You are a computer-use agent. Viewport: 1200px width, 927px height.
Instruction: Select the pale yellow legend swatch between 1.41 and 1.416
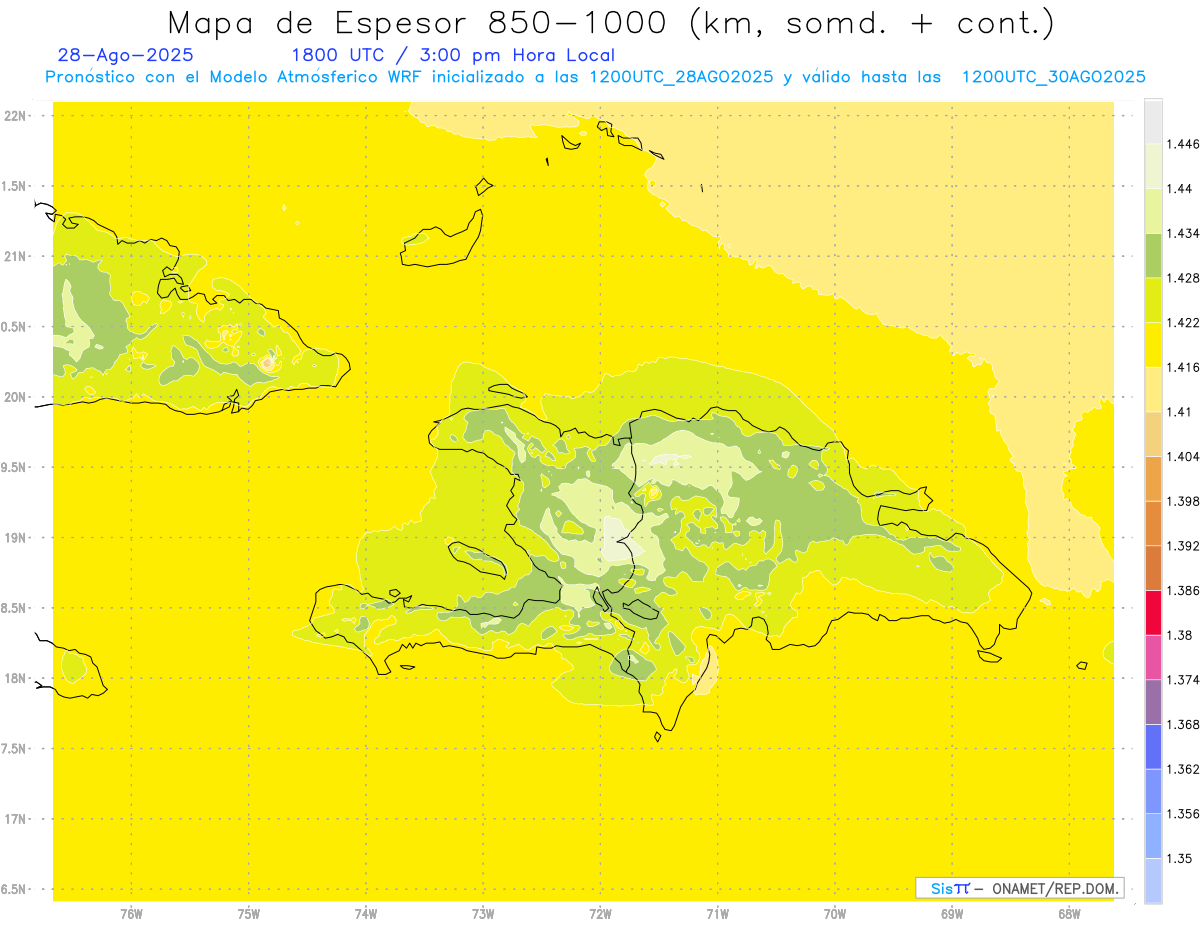point(1153,389)
